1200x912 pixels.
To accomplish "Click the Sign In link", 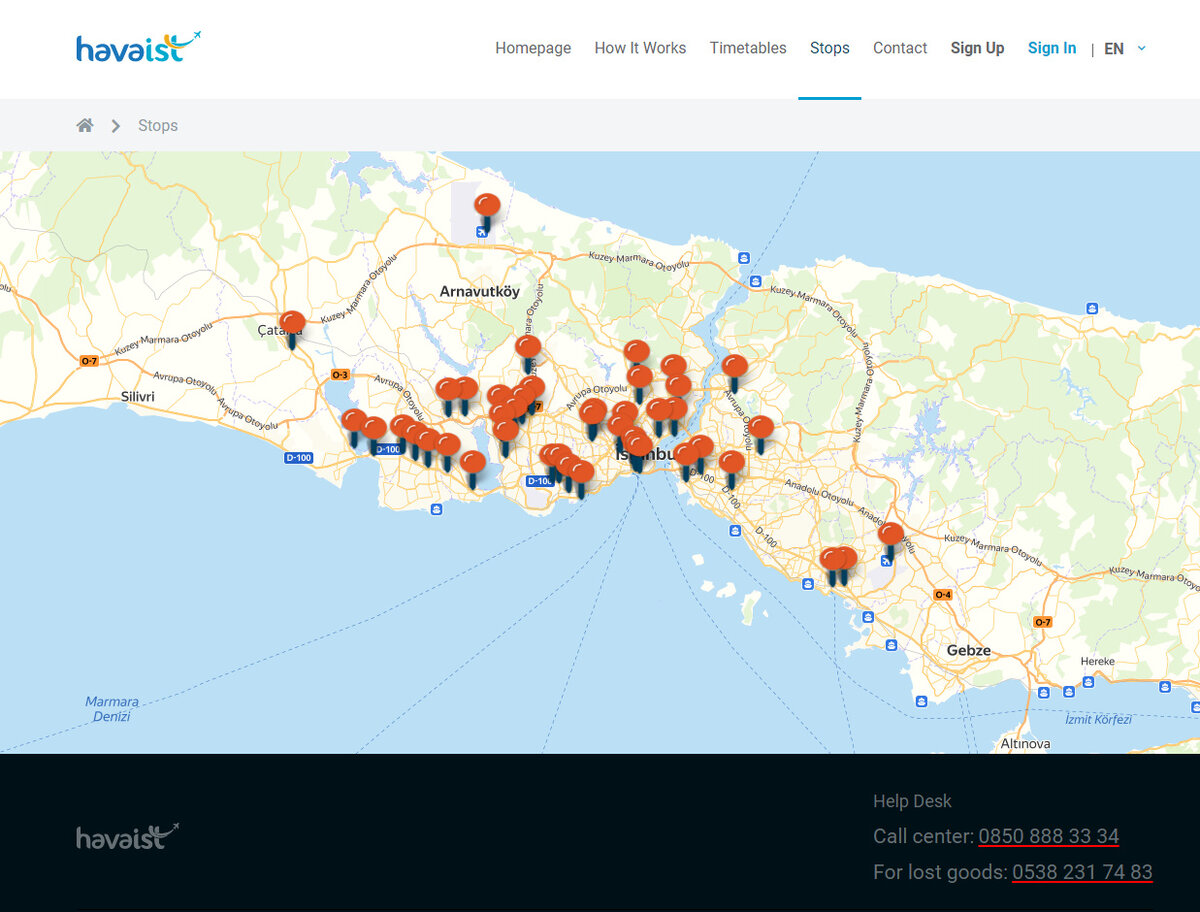I will [x=1052, y=48].
